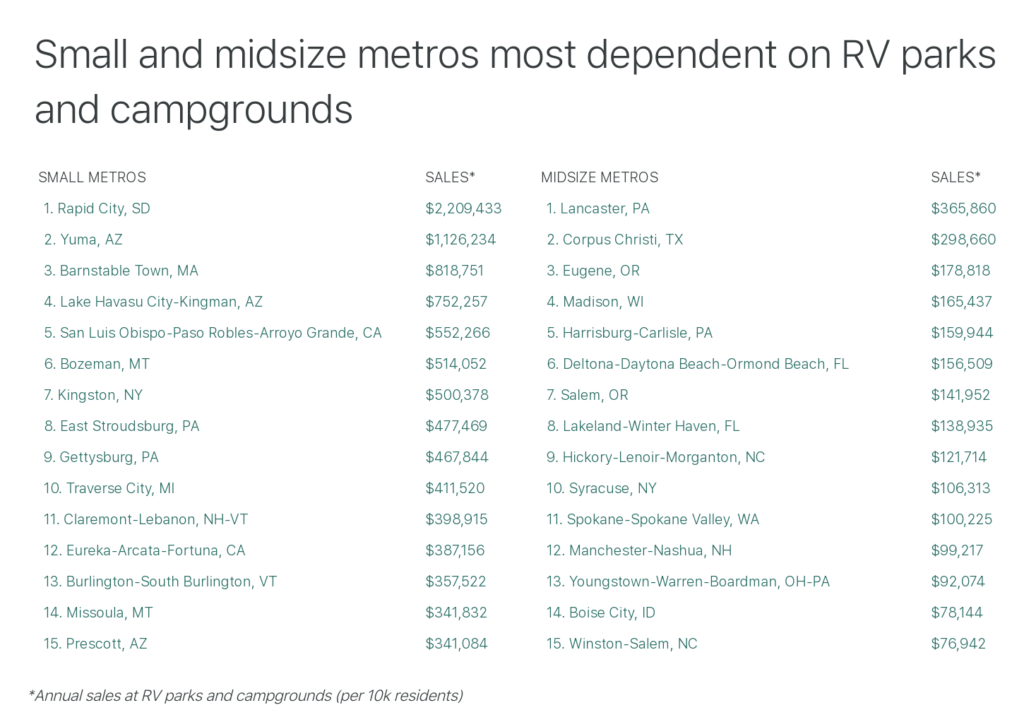Screen dimensions: 1024x715
Task: Click the value $477,469
Action: (x=456, y=426)
